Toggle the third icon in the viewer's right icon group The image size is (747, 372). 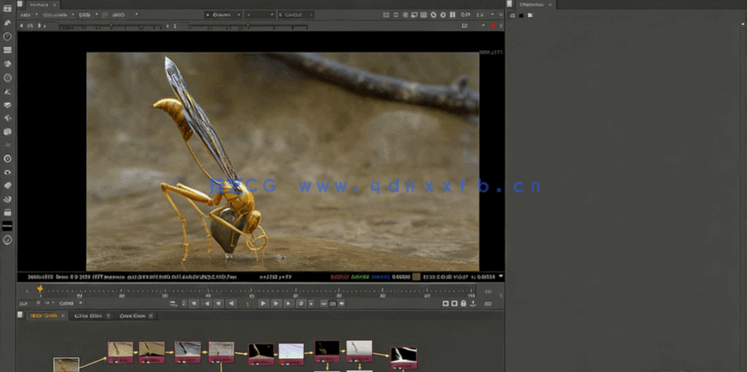405,15
